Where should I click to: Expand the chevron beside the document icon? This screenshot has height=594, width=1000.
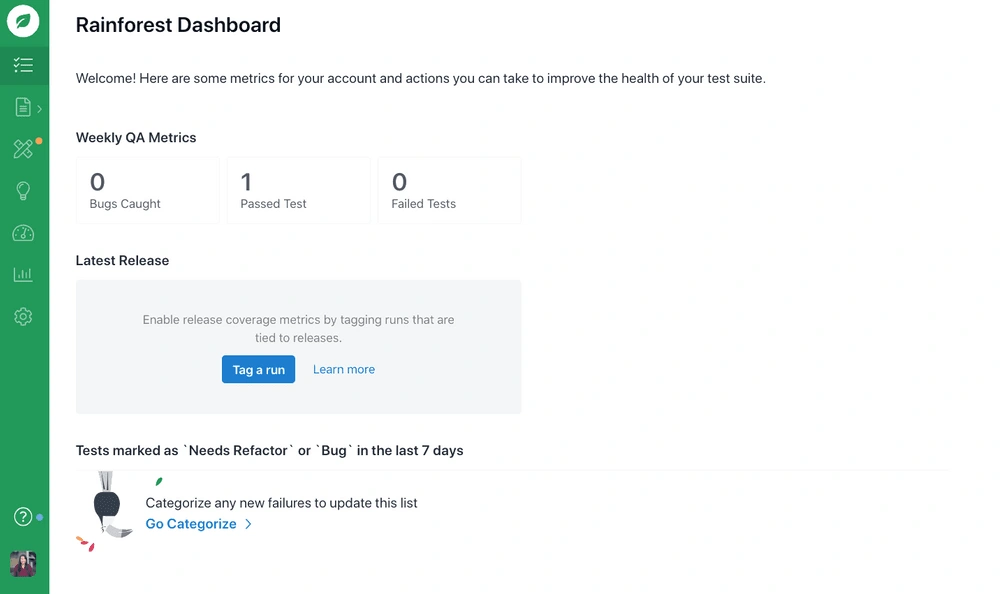click(40, 108)
